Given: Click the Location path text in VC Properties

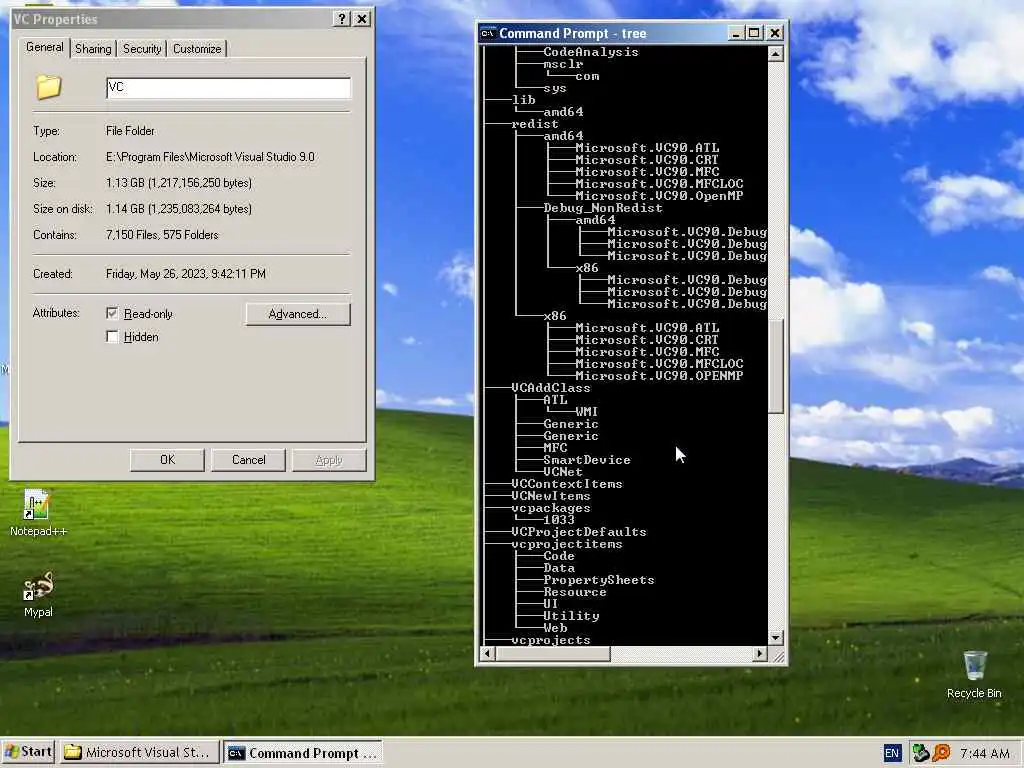Looking at the screenshot, I should [x=210, y=157].
